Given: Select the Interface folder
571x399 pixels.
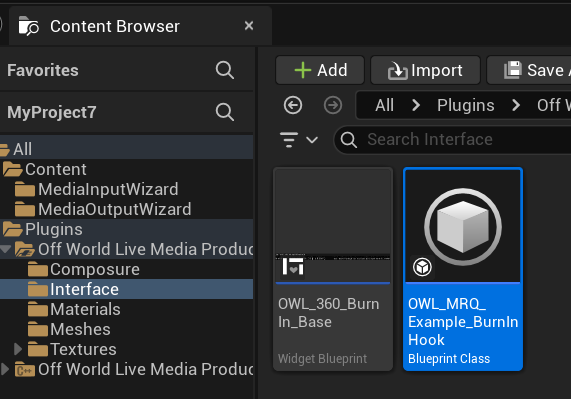Looking at the screenshot, I should pyautogui.click(x=126, y=289).
